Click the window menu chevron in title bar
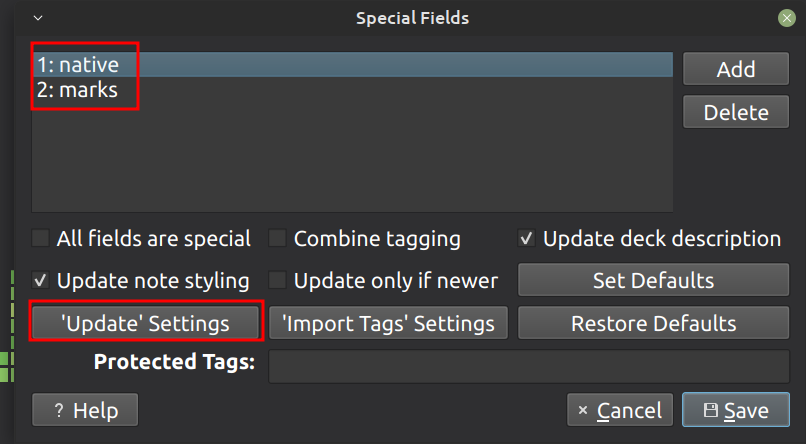 (x=38, y=18)
